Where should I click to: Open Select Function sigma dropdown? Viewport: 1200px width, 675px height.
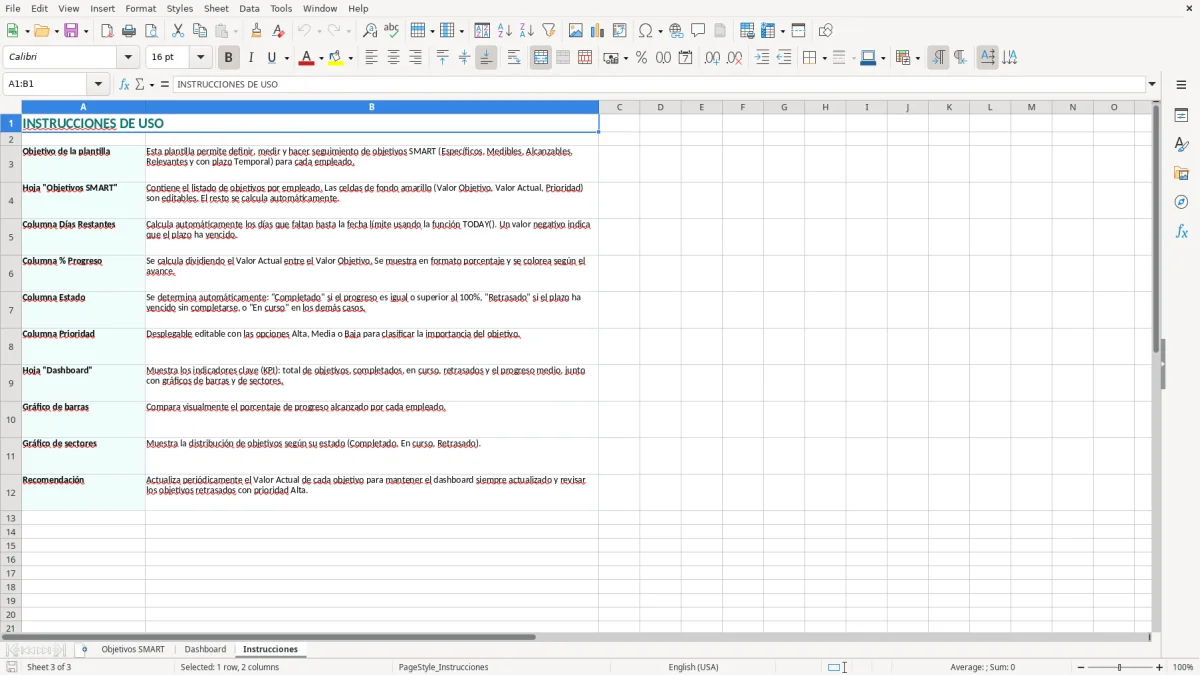point(151,84)
